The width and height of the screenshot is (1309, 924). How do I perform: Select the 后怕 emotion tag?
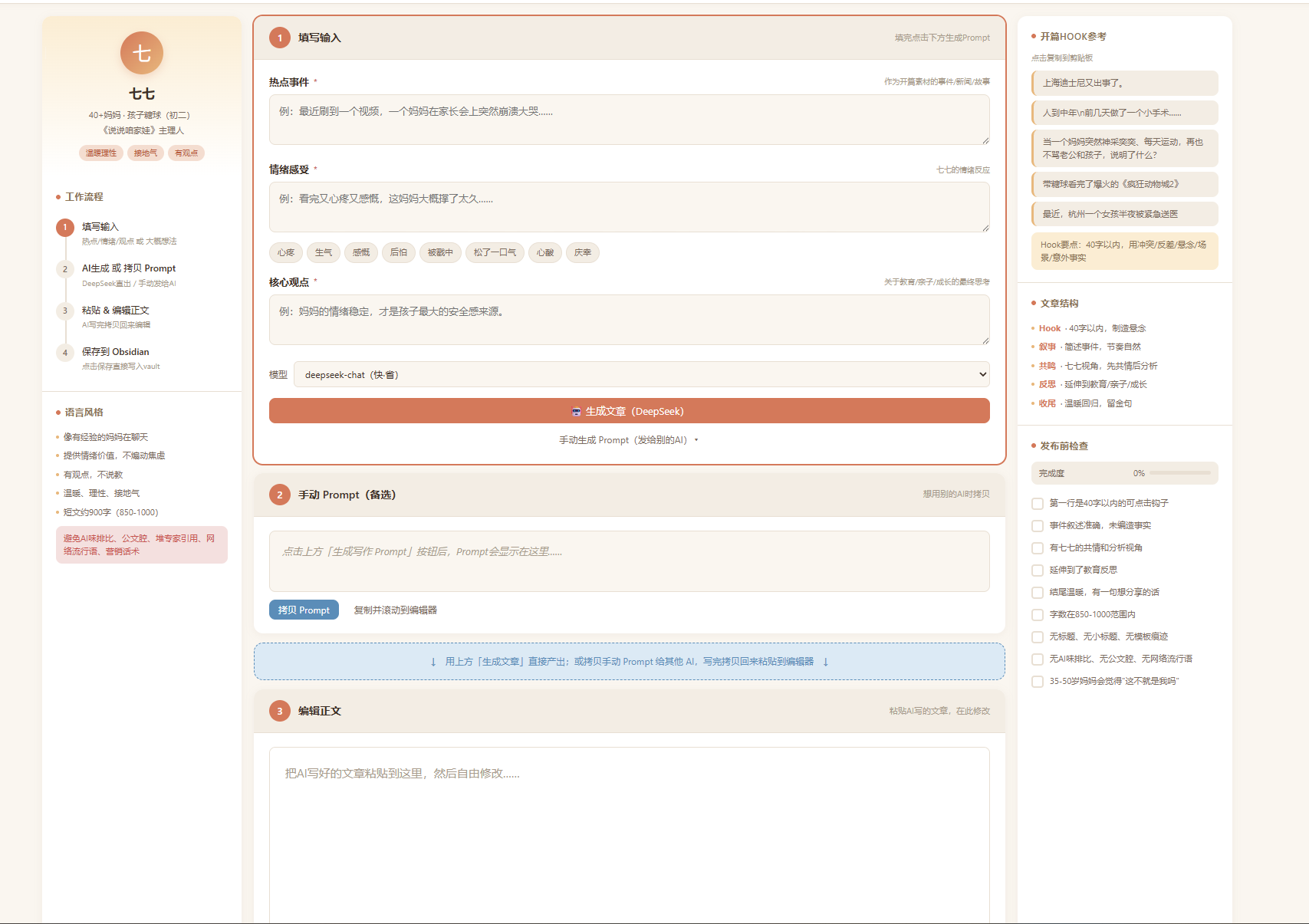click(x=399, y=252)
